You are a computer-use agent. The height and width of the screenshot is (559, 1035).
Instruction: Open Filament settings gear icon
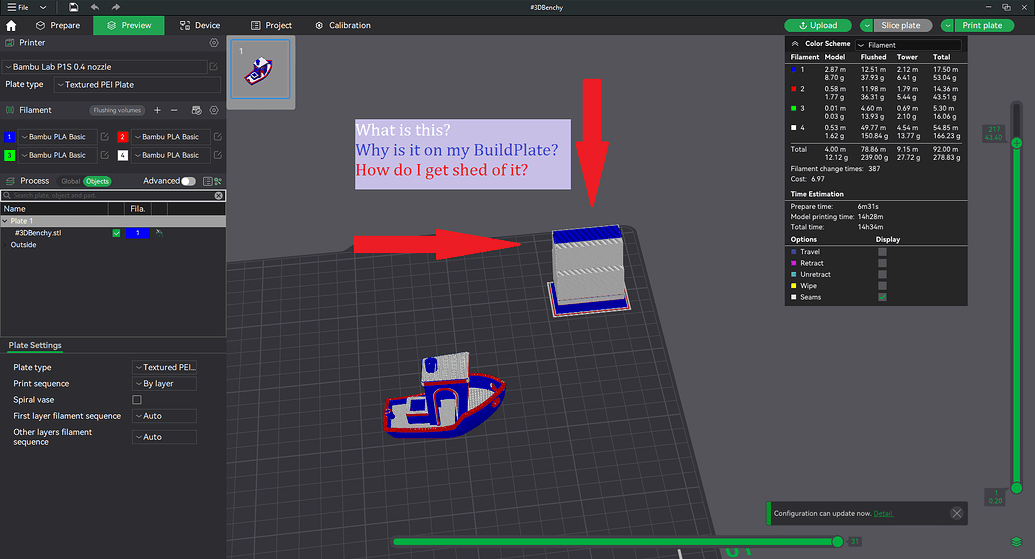(x=214, y=110)
